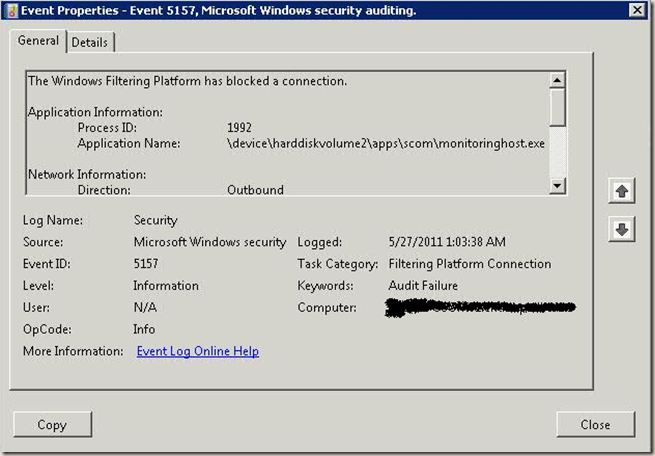Click the Filtering Platform Connection task category

[x=470, y=263]
